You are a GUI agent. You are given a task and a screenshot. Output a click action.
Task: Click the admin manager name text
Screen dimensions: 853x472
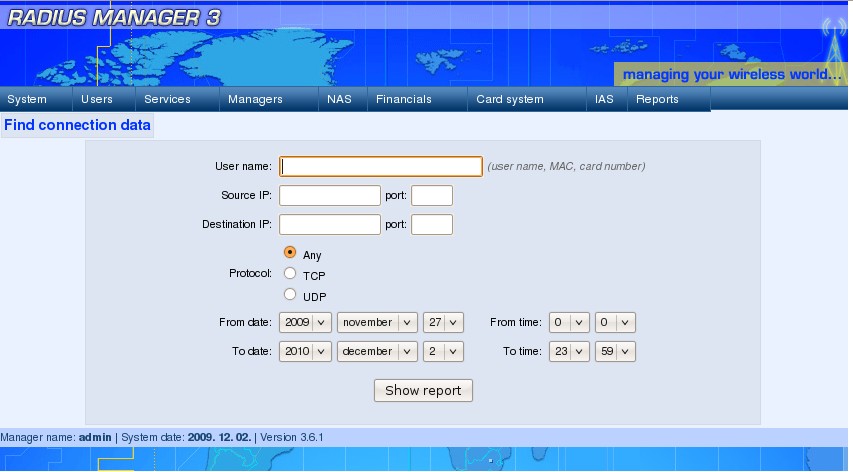pos(95,437)
